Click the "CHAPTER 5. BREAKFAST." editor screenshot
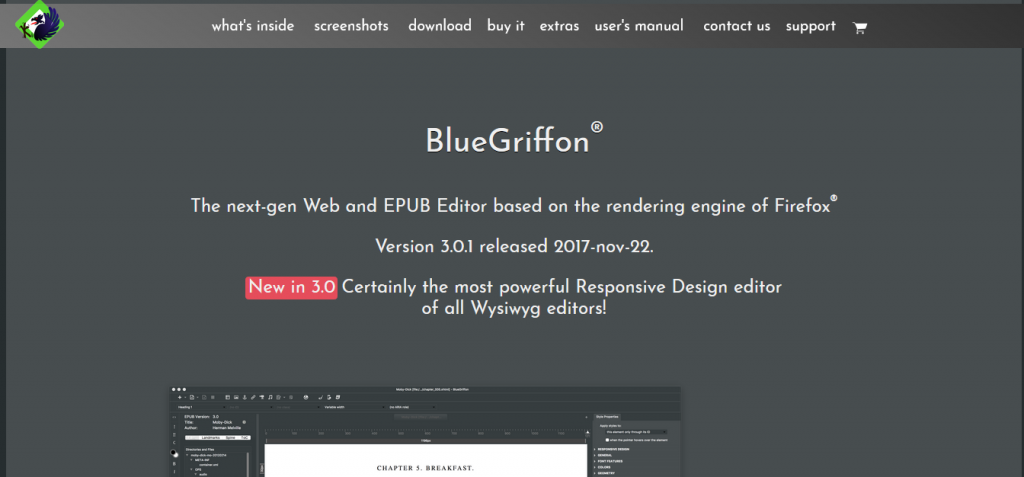This screenshot has width=1024, height=477. click(x=425, y=467)
